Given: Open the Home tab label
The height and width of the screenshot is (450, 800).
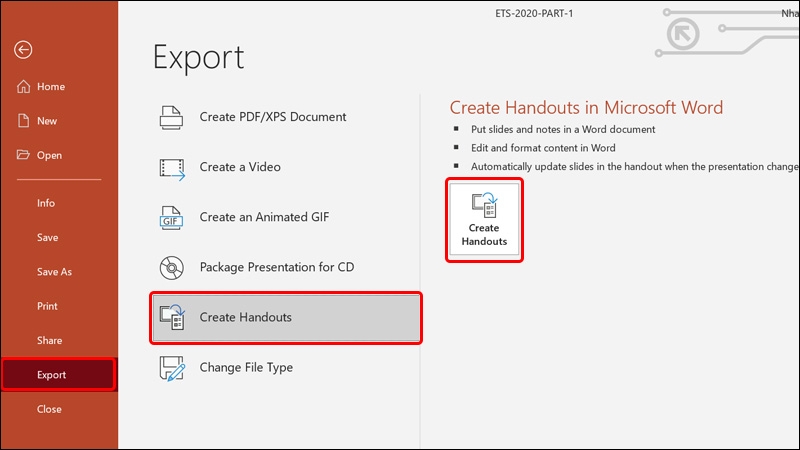Looking at the screenshot, I should pyautogui.click(x=51, y=87).
